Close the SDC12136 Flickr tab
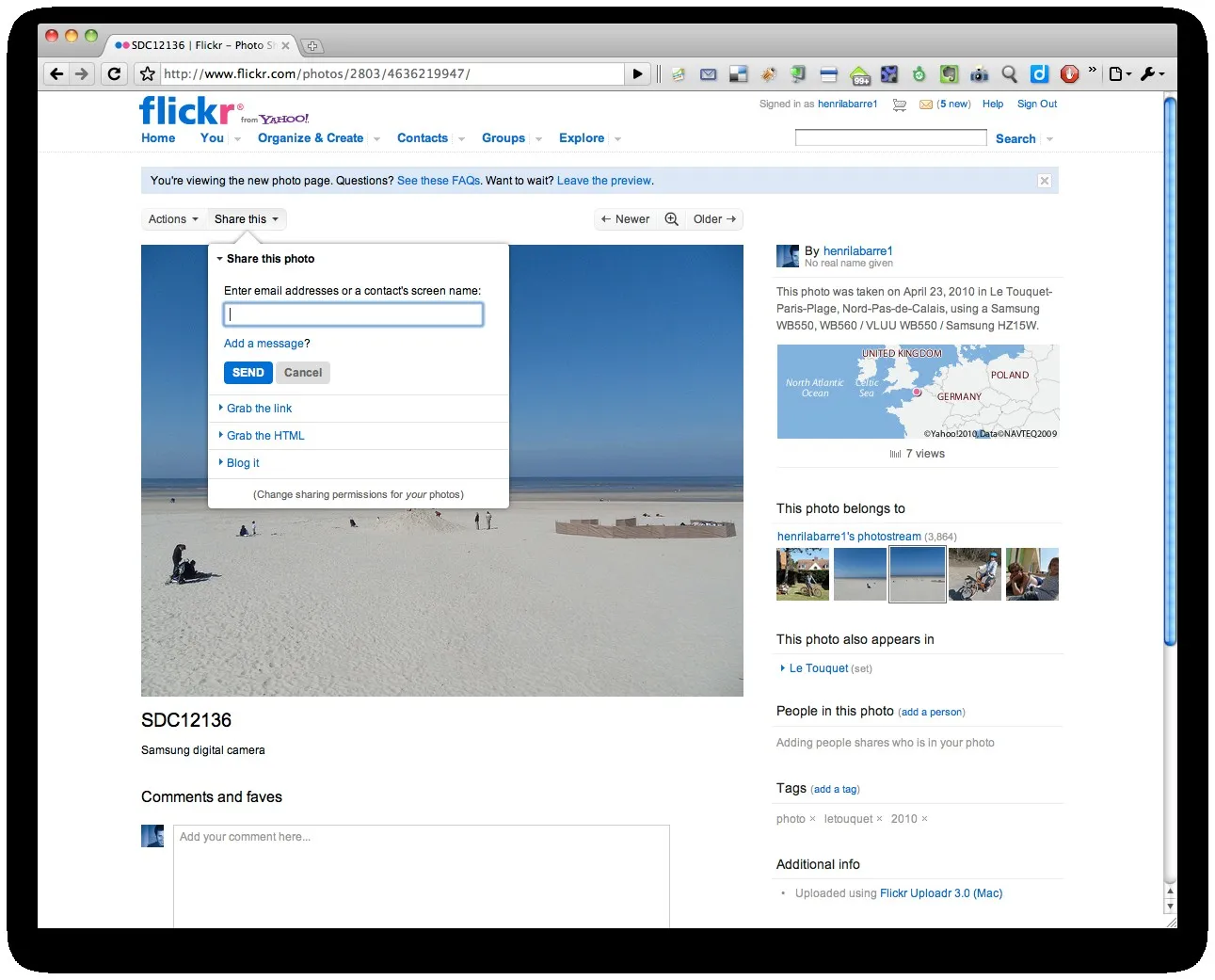The width and height of the screenshot is (1215, 980). pos(285,45)
